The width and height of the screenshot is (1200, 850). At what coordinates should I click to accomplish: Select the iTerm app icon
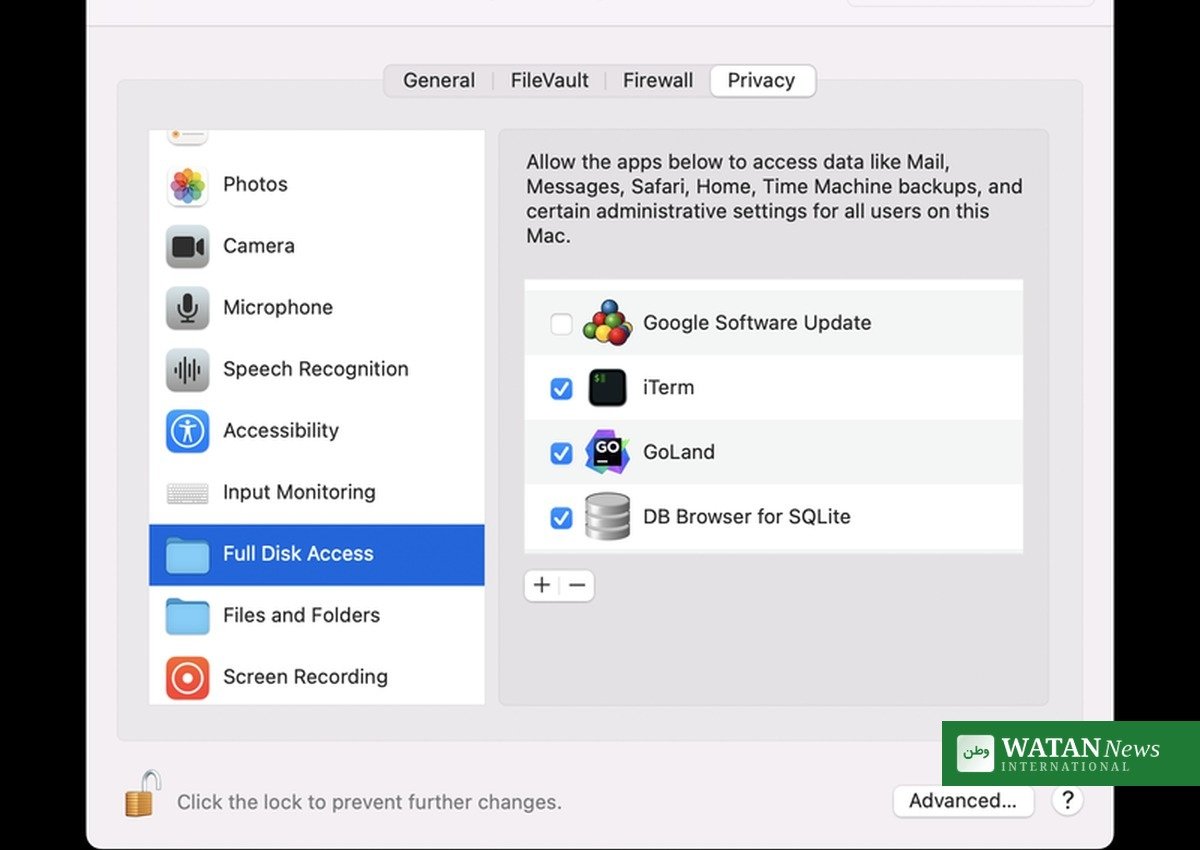[607, 388]
